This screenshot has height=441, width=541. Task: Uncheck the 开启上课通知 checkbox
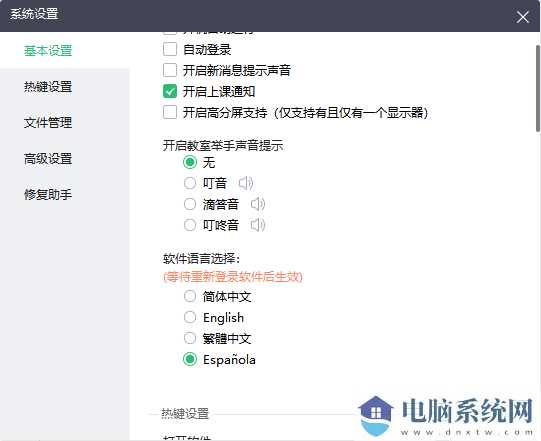click(x=170, y=91)
